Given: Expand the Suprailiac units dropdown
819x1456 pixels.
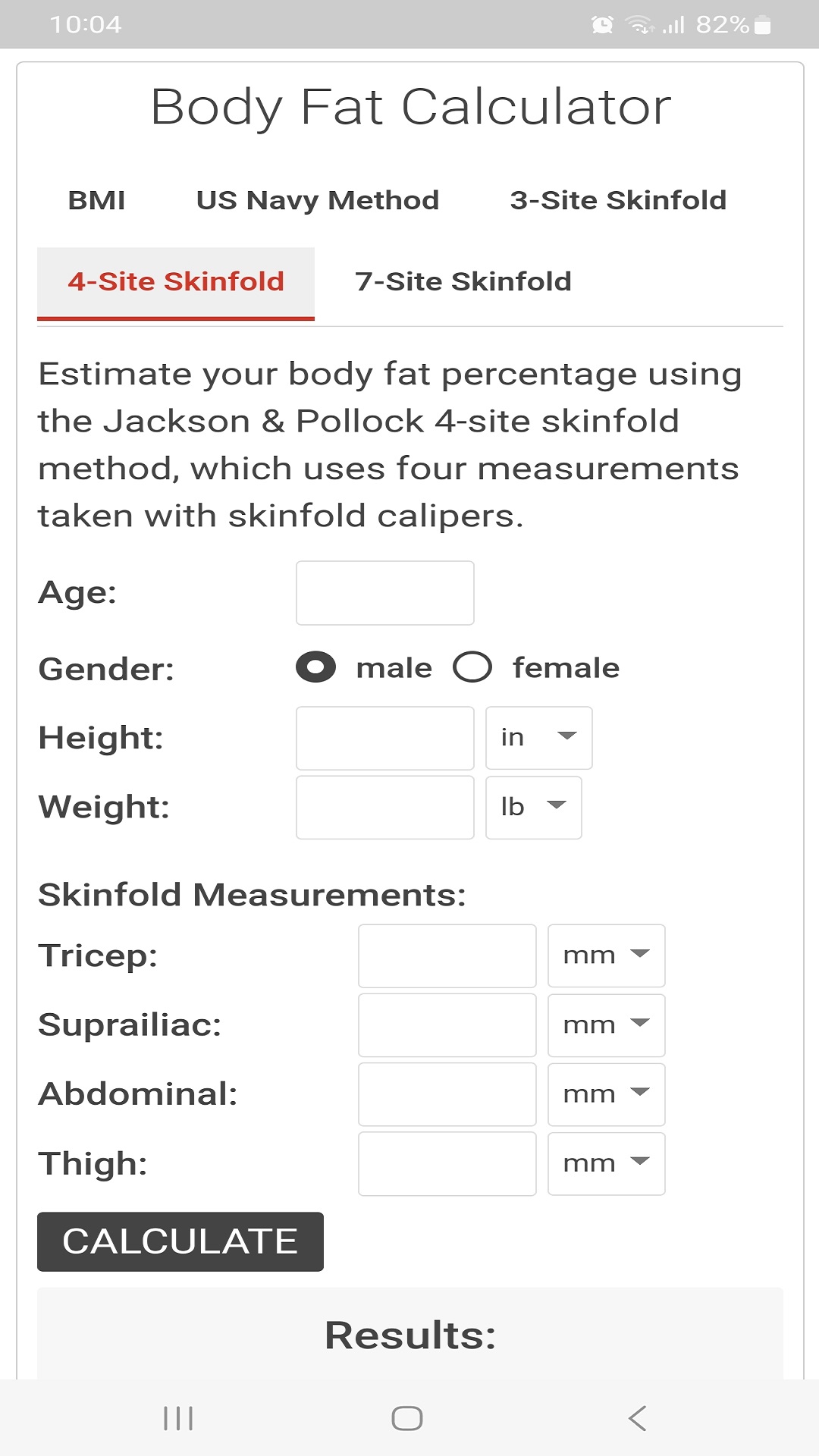Looking at the screenshot, I should pyautogui.click(x=606, y=1025).
